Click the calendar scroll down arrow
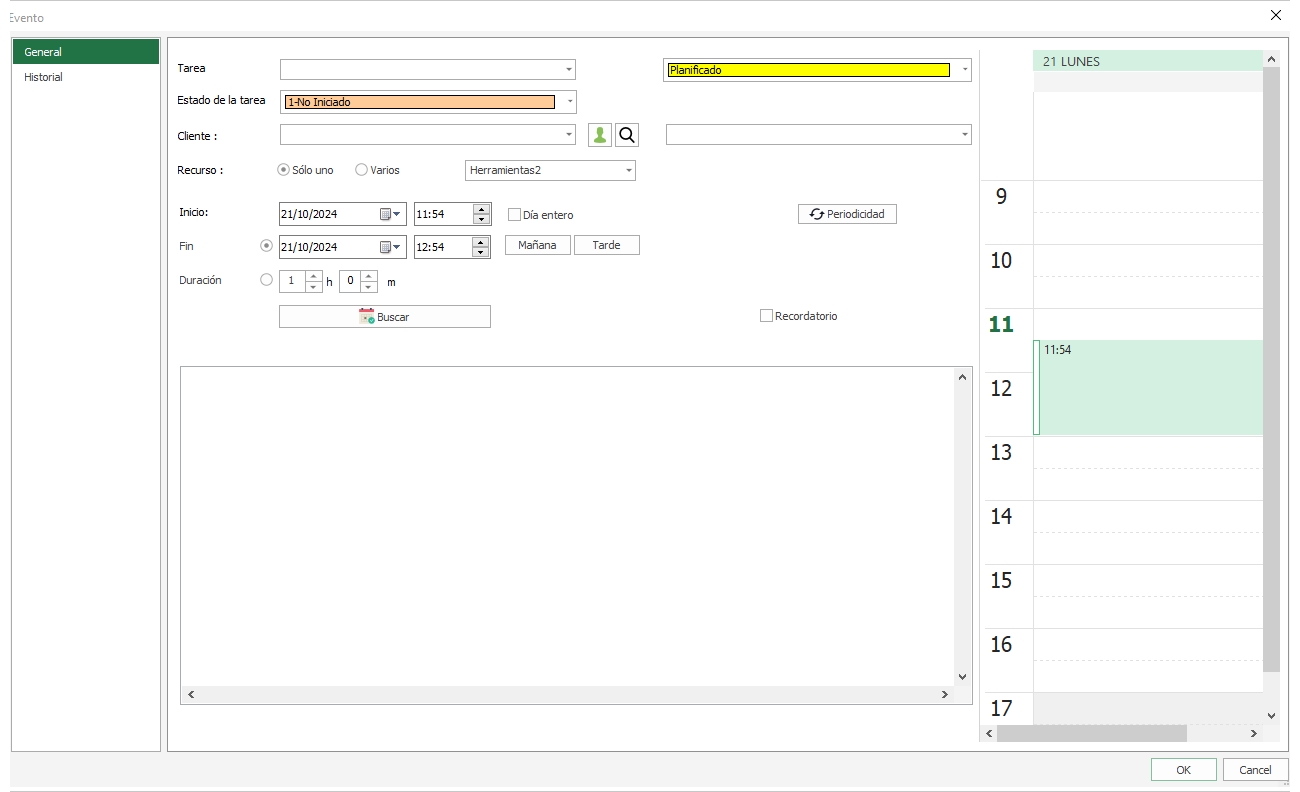This screenshot has width=1300, height=792. click(1272, 715)
